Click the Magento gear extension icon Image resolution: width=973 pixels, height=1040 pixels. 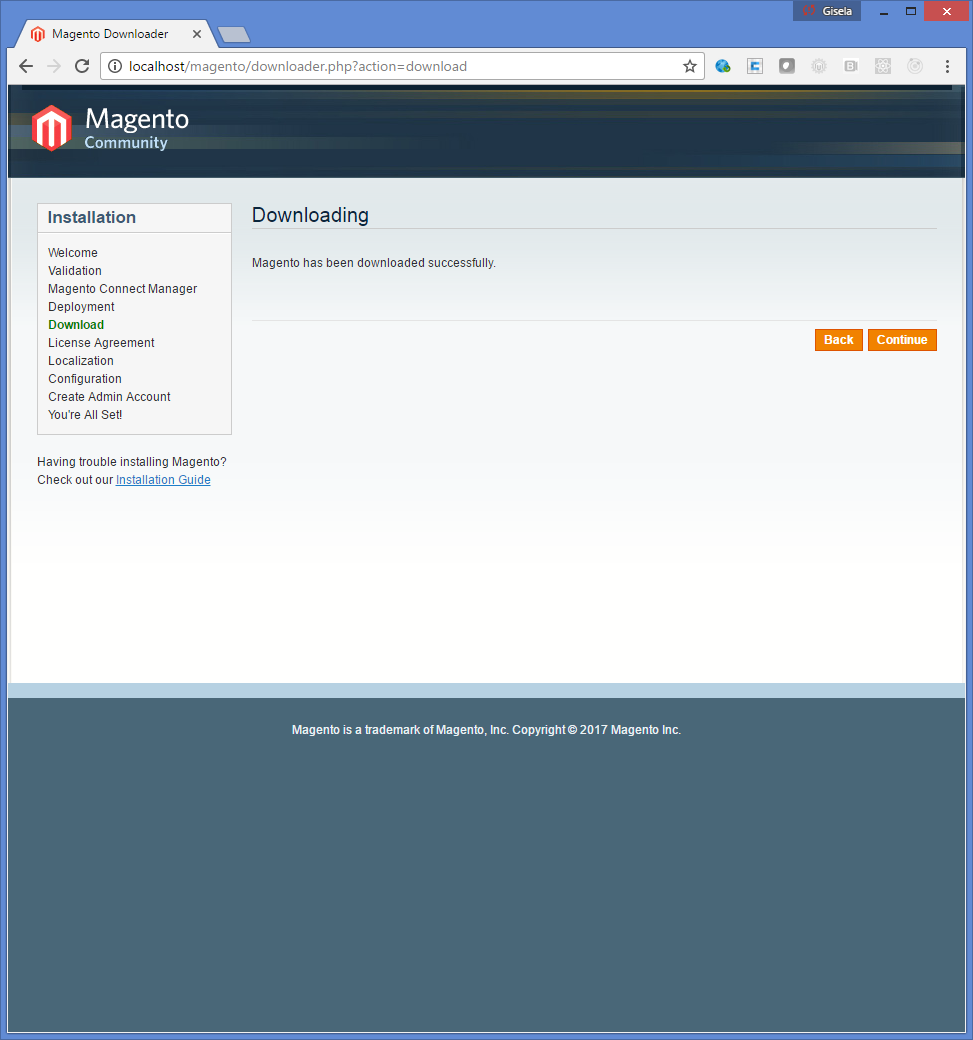pyautogui.click(x=818, y=67)
